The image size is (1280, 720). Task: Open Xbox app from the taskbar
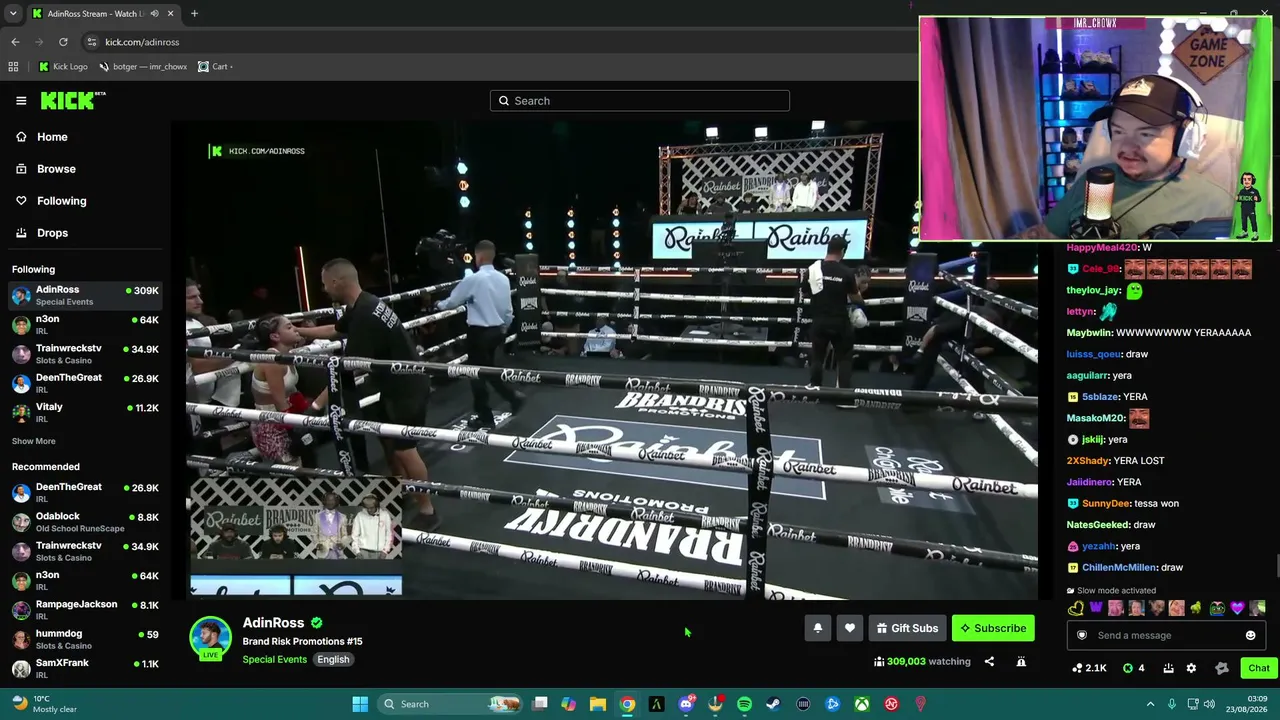861,704
